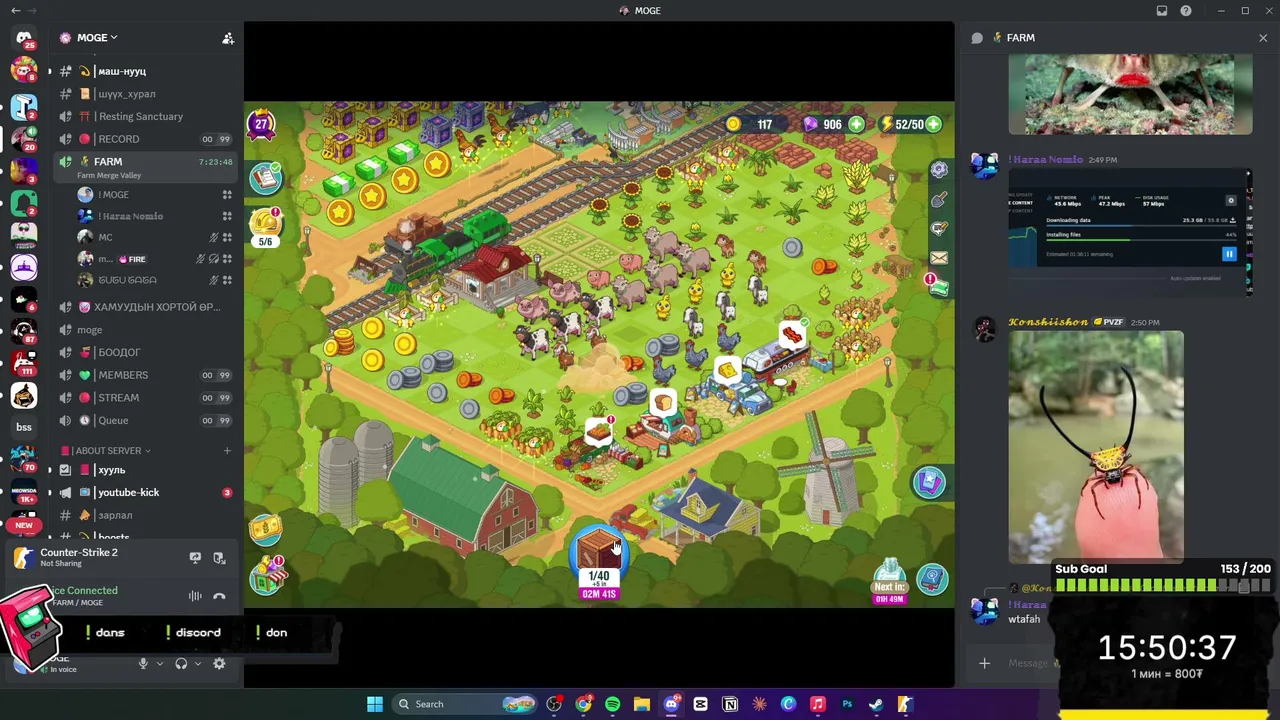Toggle microphone mute in user panel
The height and width of the screenshot is (720, 1280).
coord(143,663)
